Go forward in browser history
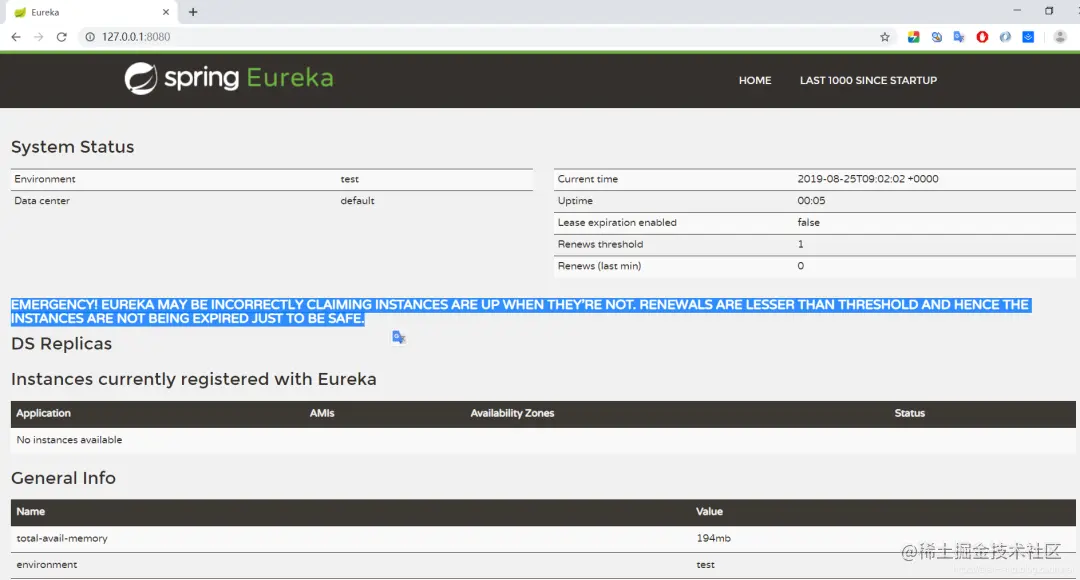The height and width of the screenshot is (580, 1080). pyautogui.click(x=39, y=37)
